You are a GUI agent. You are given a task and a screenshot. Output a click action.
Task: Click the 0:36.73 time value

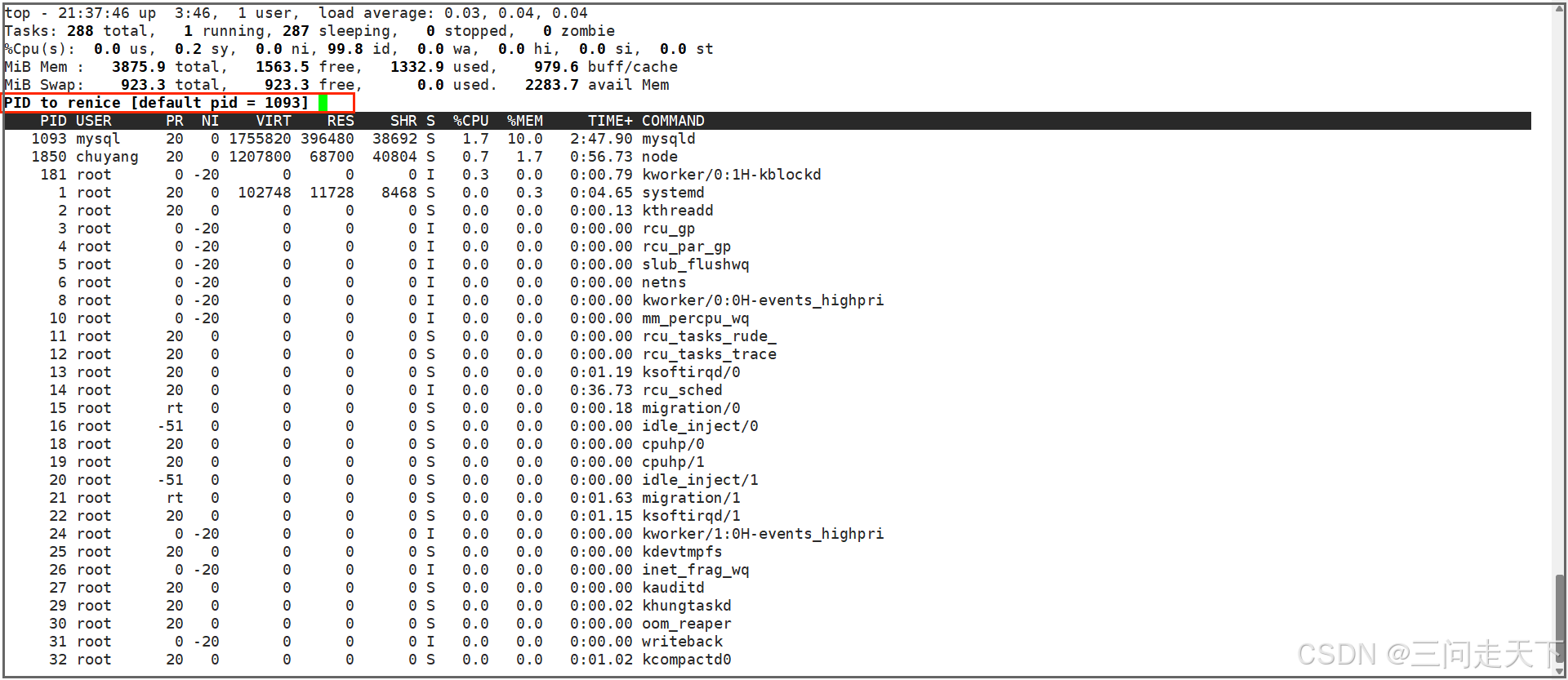tap(601, 390)
